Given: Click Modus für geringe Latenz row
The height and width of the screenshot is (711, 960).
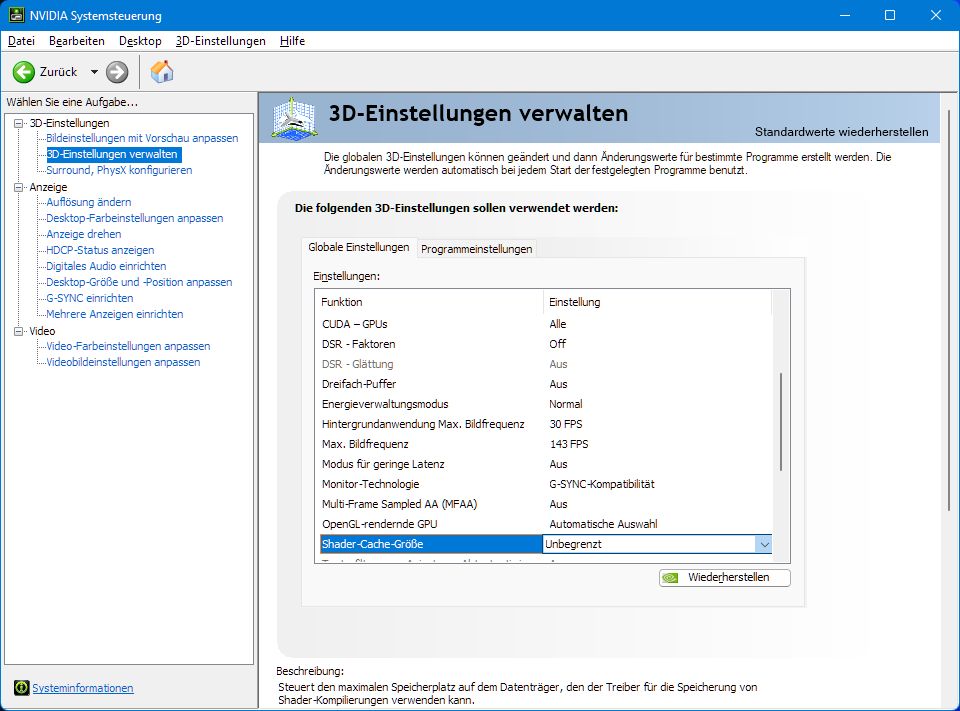Looking at the screenshot, I should click(545, 464).
